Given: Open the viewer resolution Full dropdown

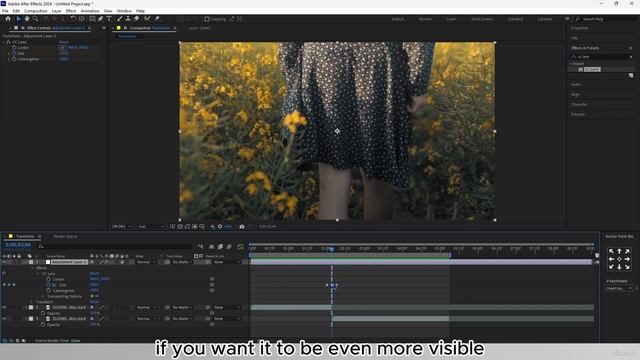Looking at the screenshot, I should tap(151, 227).
